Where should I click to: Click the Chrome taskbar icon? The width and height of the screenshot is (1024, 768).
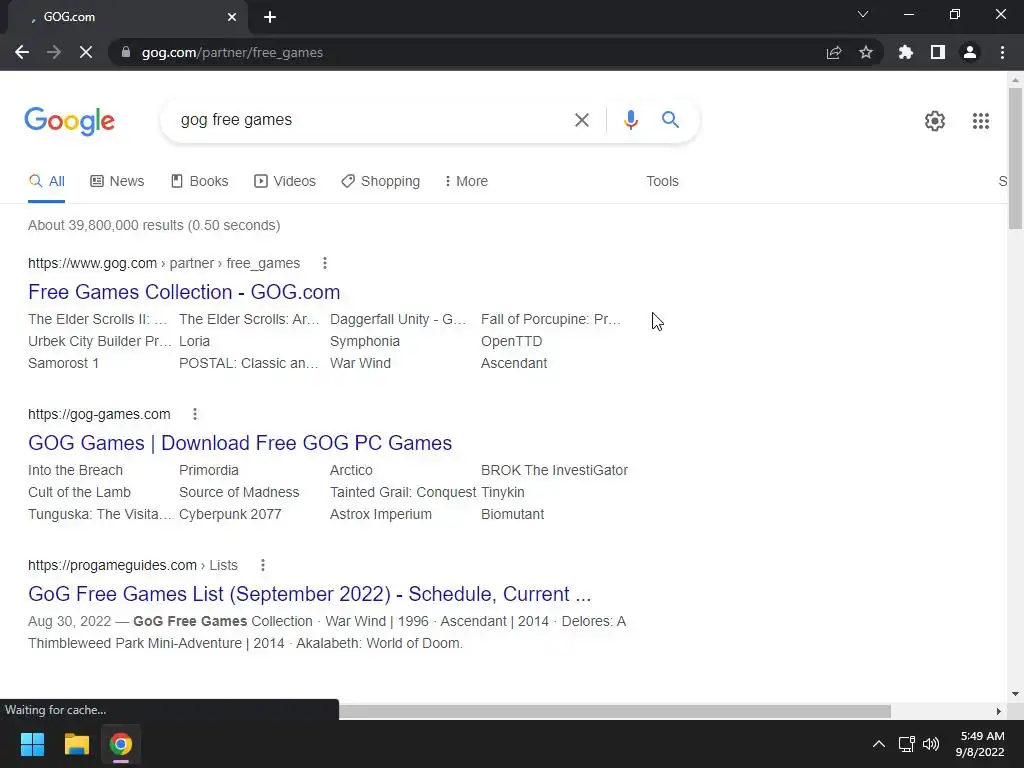120,744
